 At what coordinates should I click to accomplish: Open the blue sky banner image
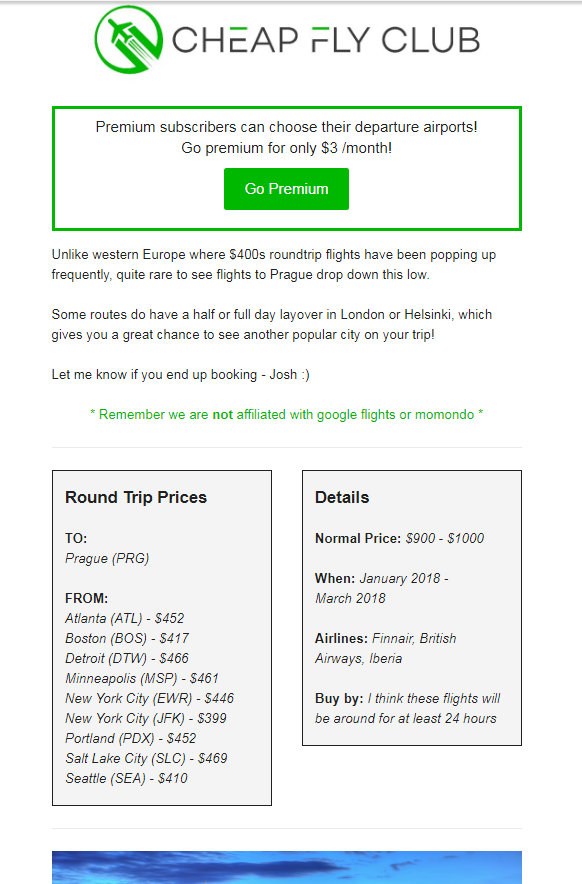[x=286, y=867]
